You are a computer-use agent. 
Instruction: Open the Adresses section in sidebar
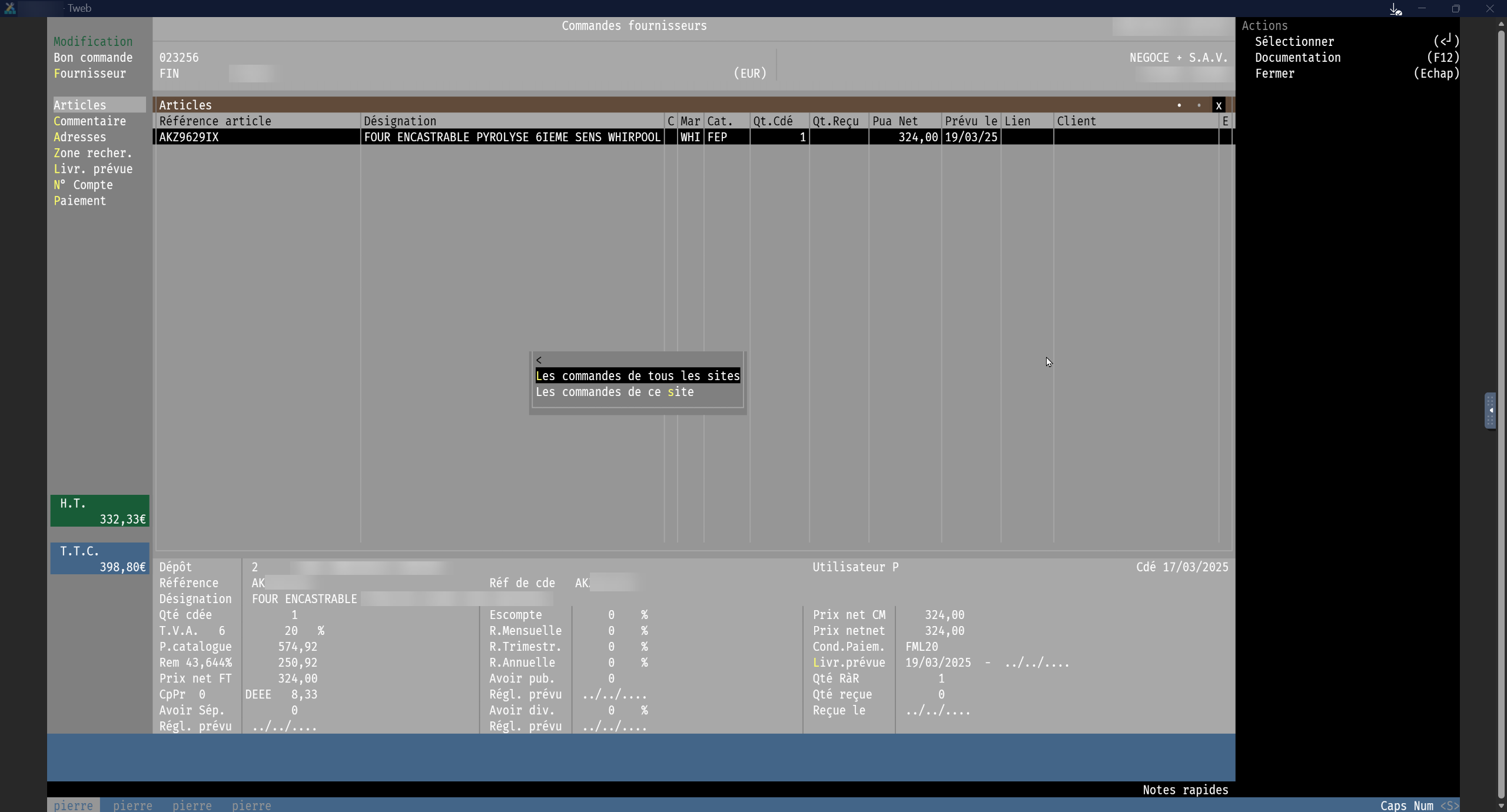click(80, 137)
